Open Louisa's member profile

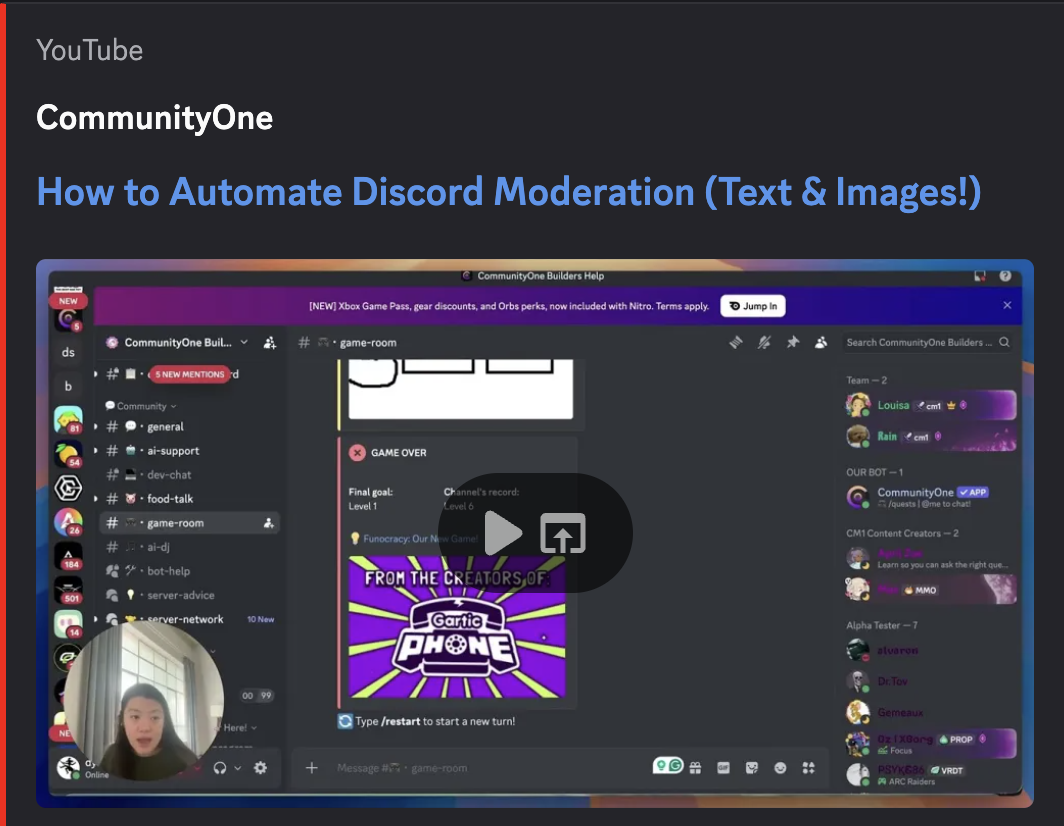(x=930, y=405)
